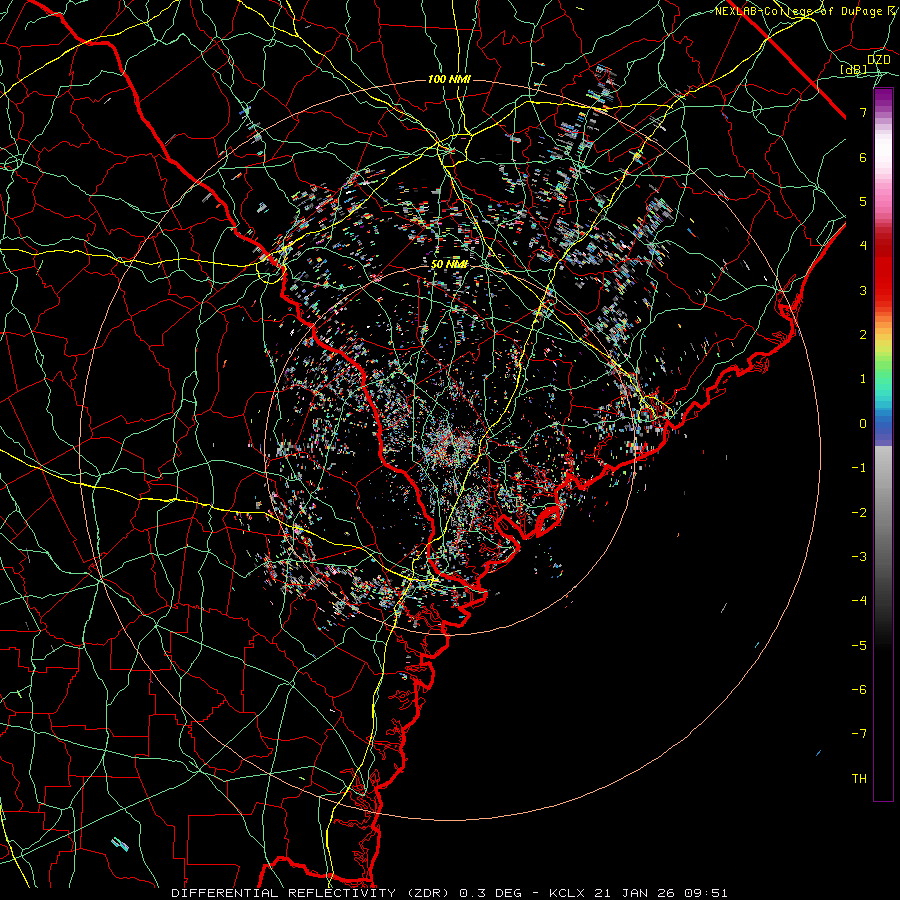Click the 0 scale value
This screenshot has height=900, width=900.
pyautogui.click(x=863, y=424)
